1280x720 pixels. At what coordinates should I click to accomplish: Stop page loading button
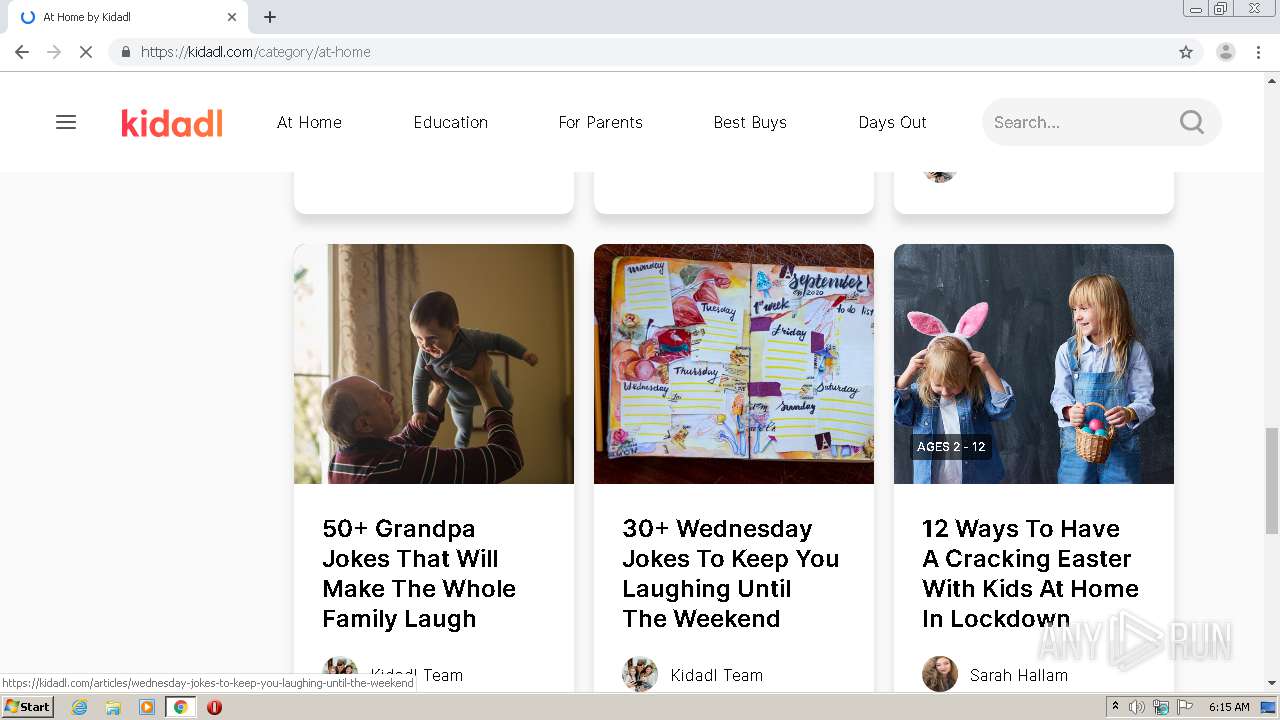(x=86, y=52)
